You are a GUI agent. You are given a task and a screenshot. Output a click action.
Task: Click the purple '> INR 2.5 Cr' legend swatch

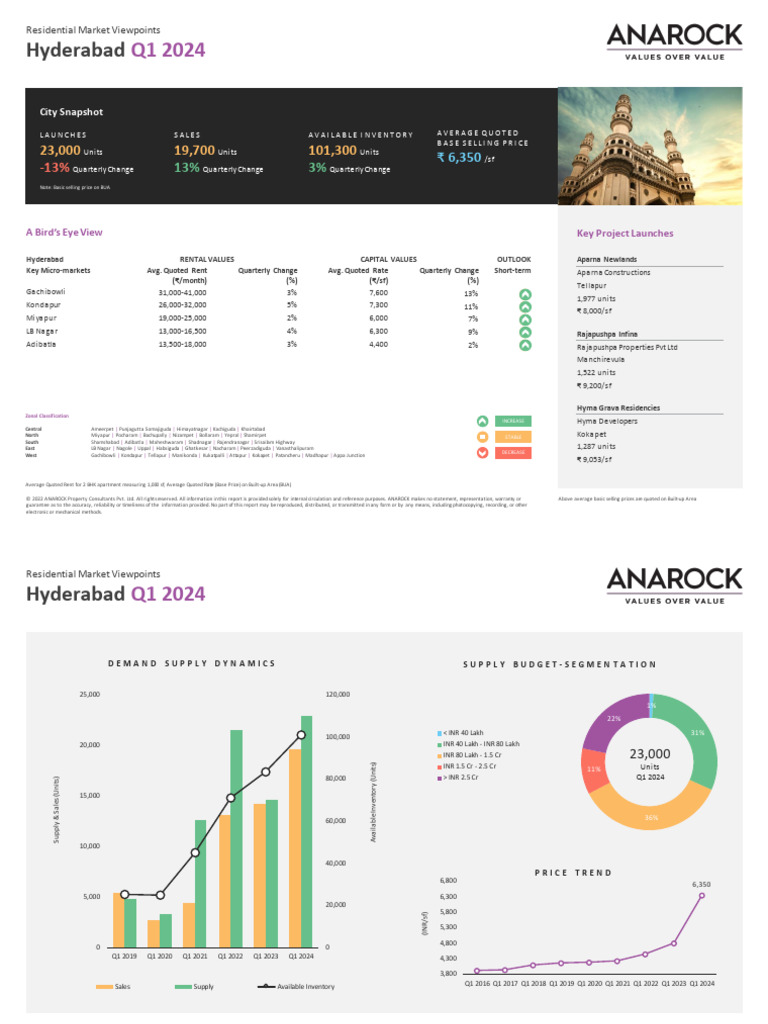(440, 778)
